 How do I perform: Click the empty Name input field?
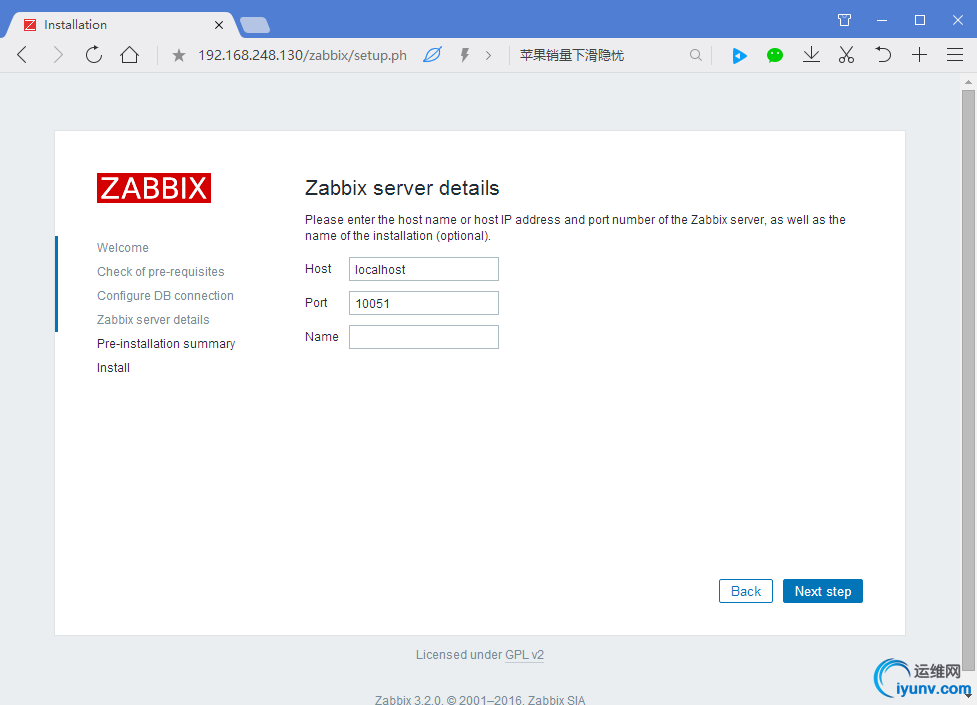point(424,337)
